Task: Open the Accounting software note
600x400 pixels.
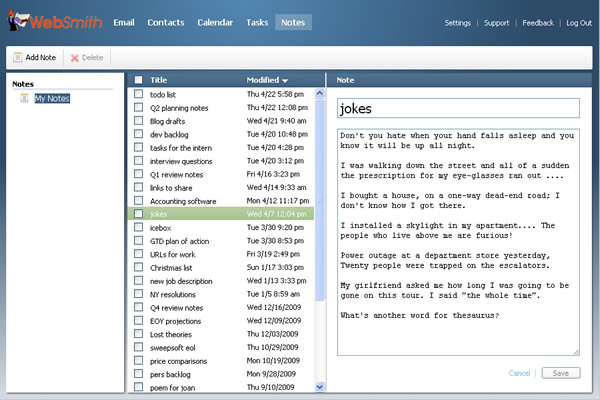Action: coord(183,201)
